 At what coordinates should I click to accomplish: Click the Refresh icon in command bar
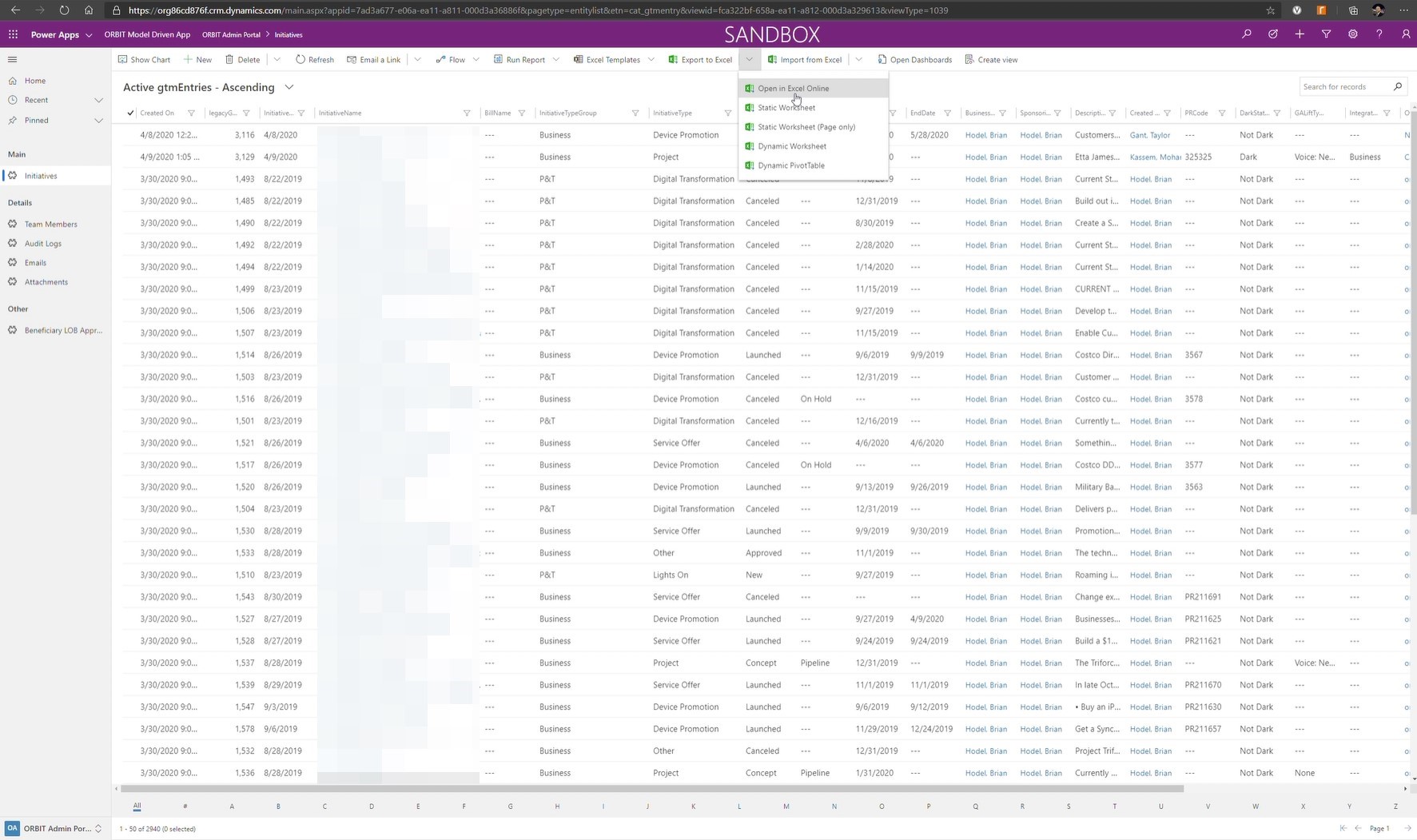(301, 60)
